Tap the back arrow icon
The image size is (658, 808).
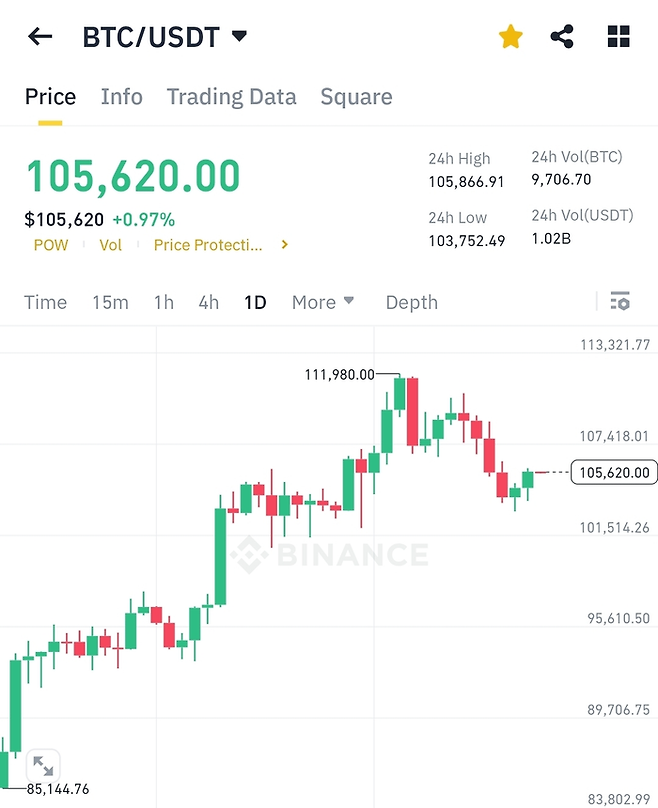[x=40, y=38]
